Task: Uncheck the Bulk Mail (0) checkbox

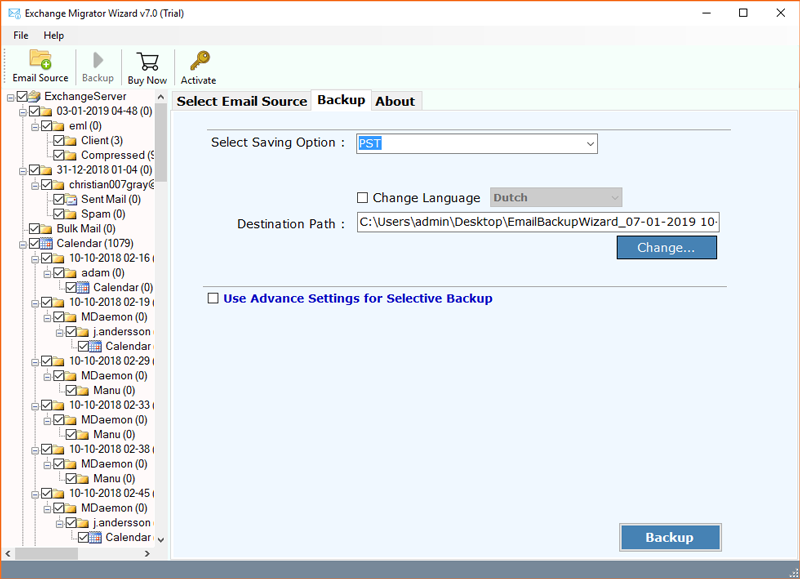Action: [x=34, y=229]
